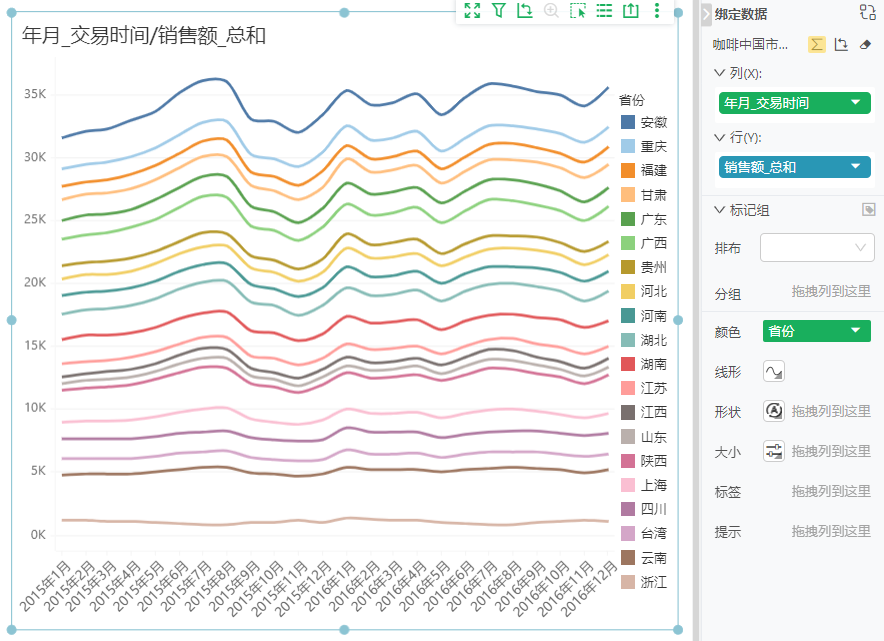Click the 甘肃 legend color swatch

click(628, 194)
